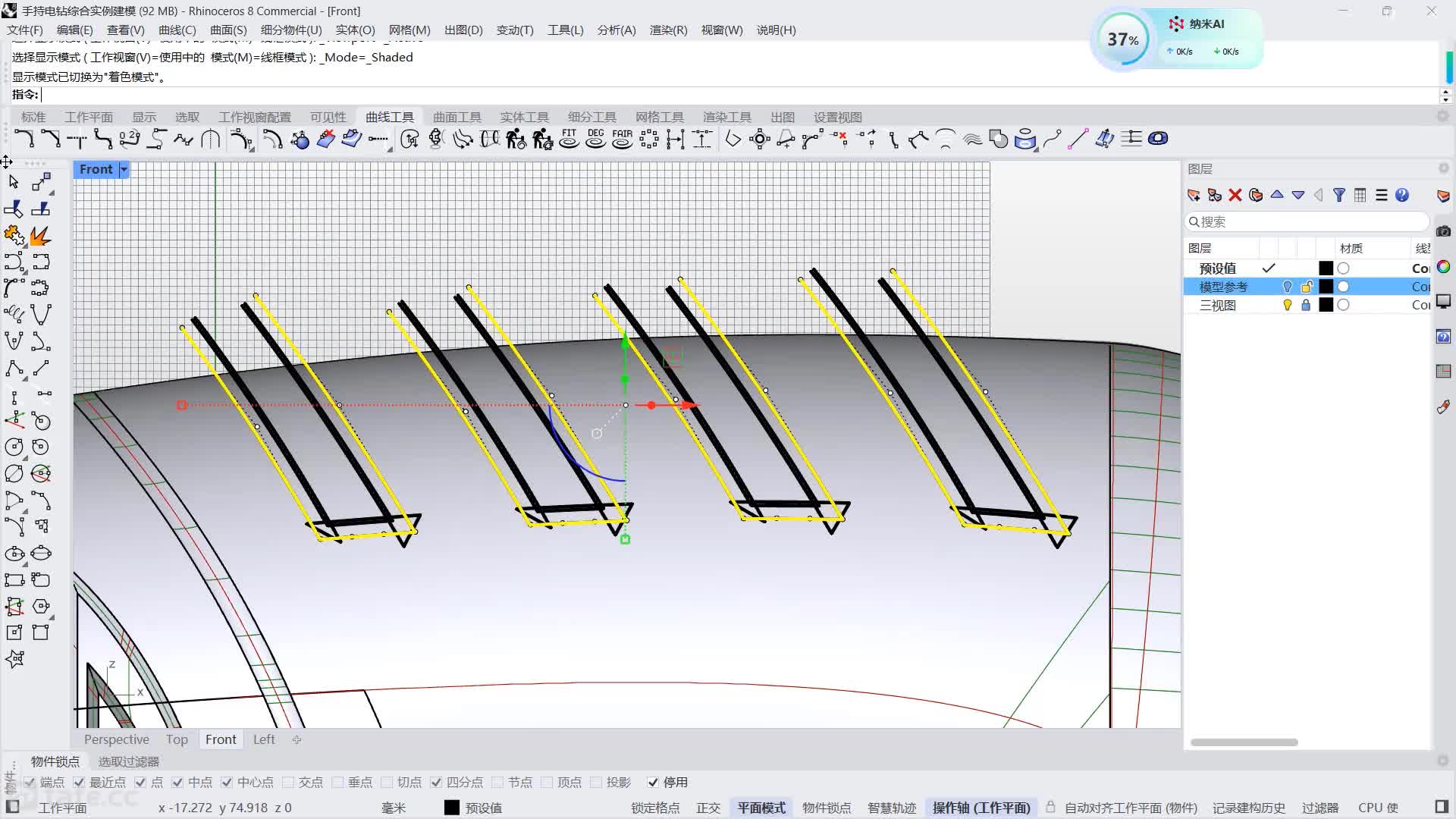Screen dimensions: 1456x819
Task: Click the red delete layer icon
Action: (1235, 195)
